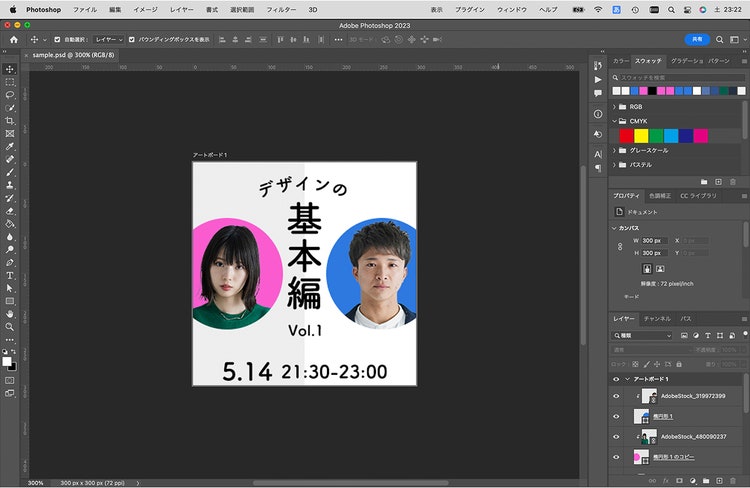Select the Clone Stamp tool
Viewport: 750px width, 488px height.
point(10,185)
